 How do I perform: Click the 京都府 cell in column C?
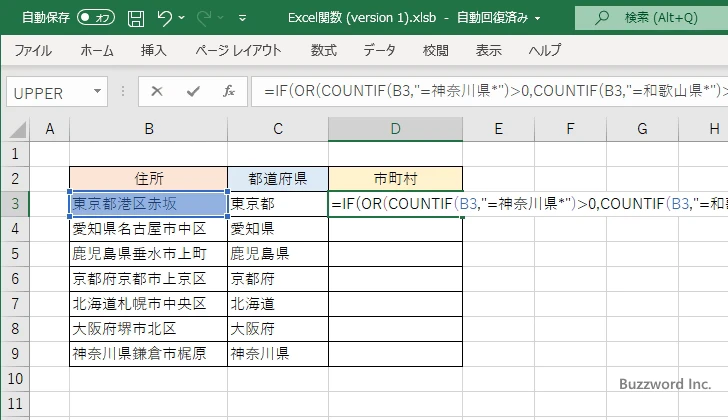click(278, 279)
